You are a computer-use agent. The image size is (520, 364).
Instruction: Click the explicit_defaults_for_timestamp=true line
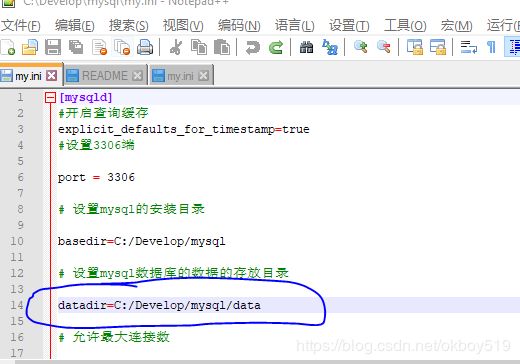point(184,129)
